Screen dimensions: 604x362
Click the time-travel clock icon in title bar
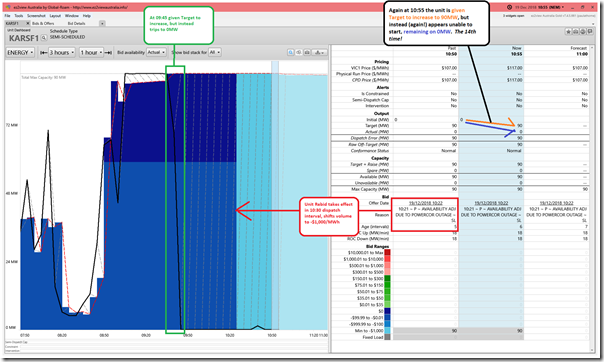coord(509,7)
